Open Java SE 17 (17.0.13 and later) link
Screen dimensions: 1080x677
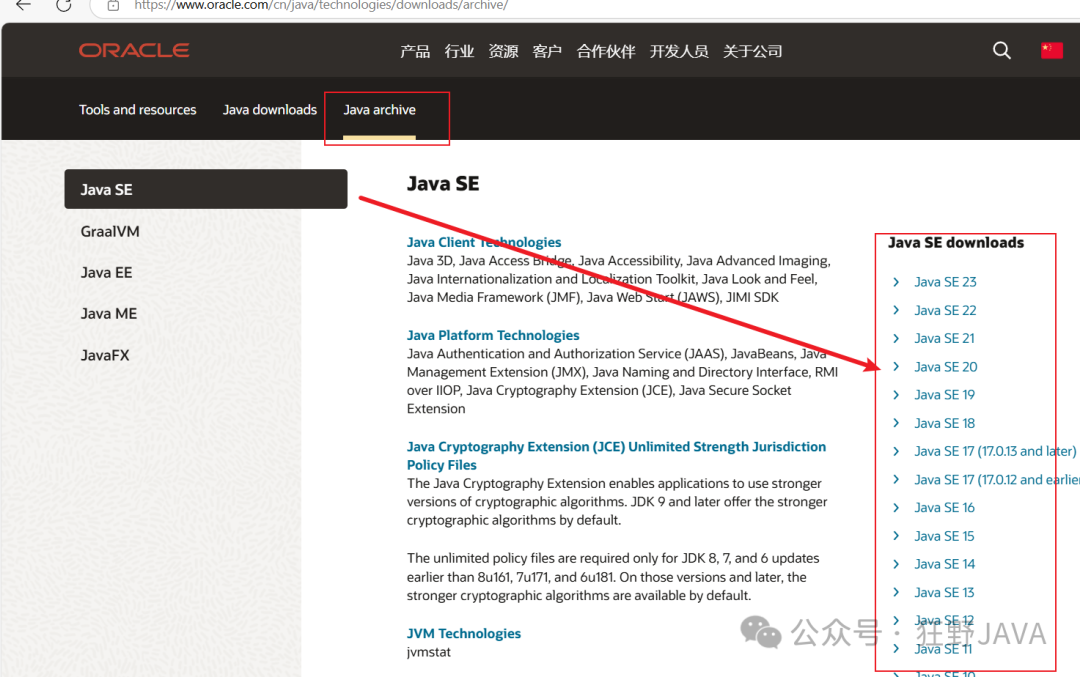(995, 451)
